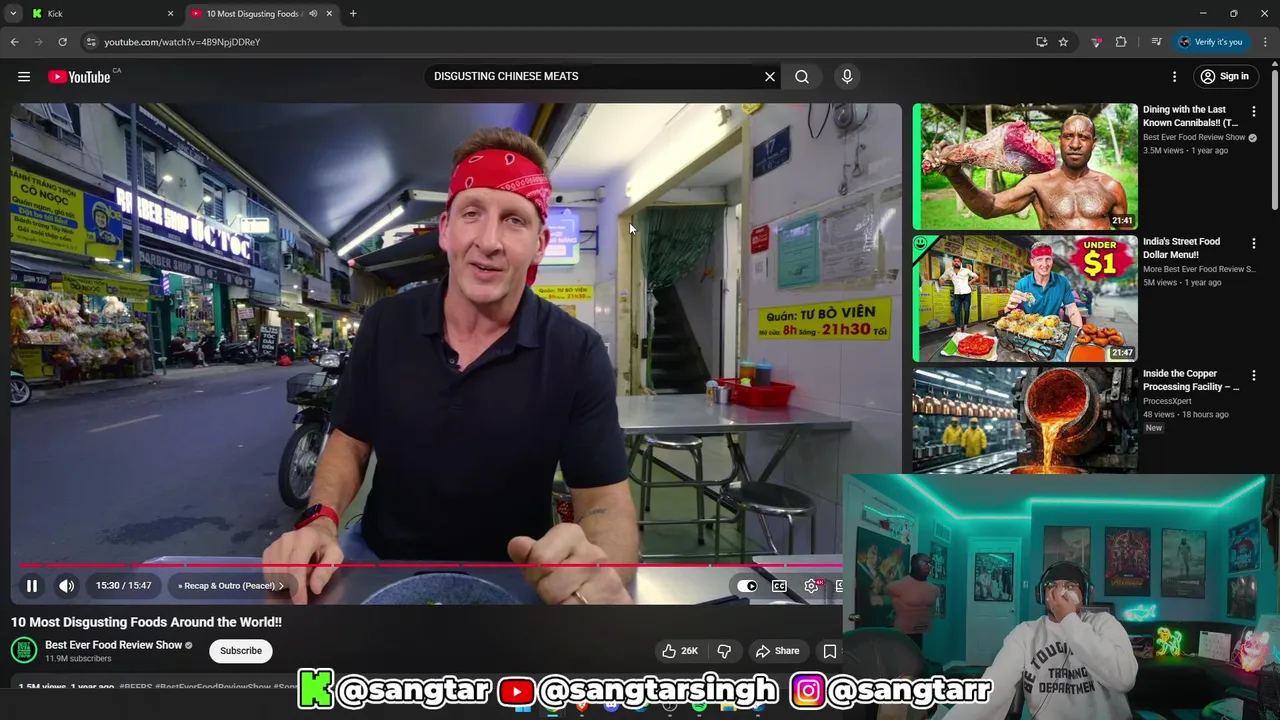
Task: Go forward one page in Chrome
Action: coord(38,42)
